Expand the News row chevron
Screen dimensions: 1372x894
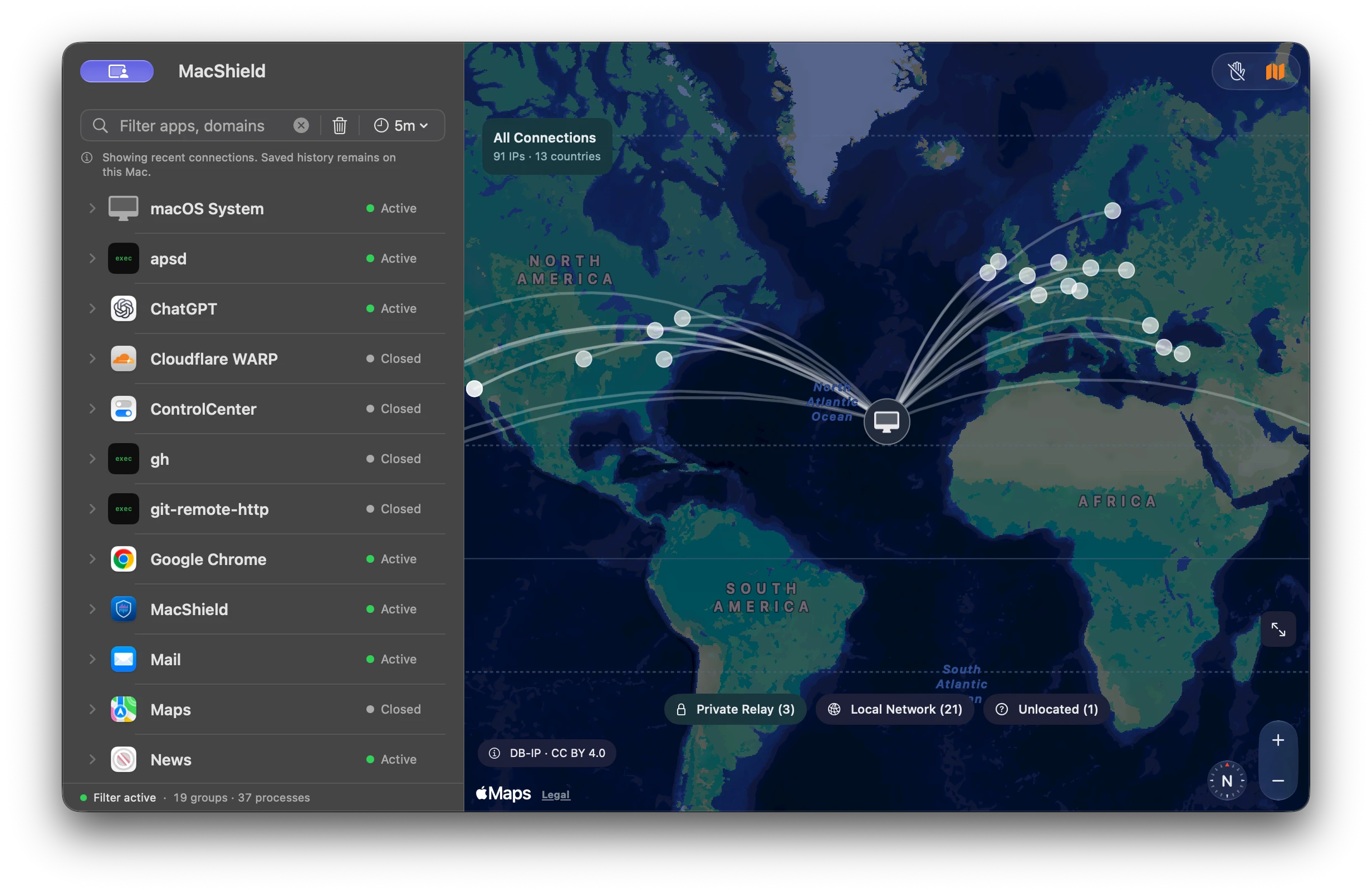click(92, 760)
